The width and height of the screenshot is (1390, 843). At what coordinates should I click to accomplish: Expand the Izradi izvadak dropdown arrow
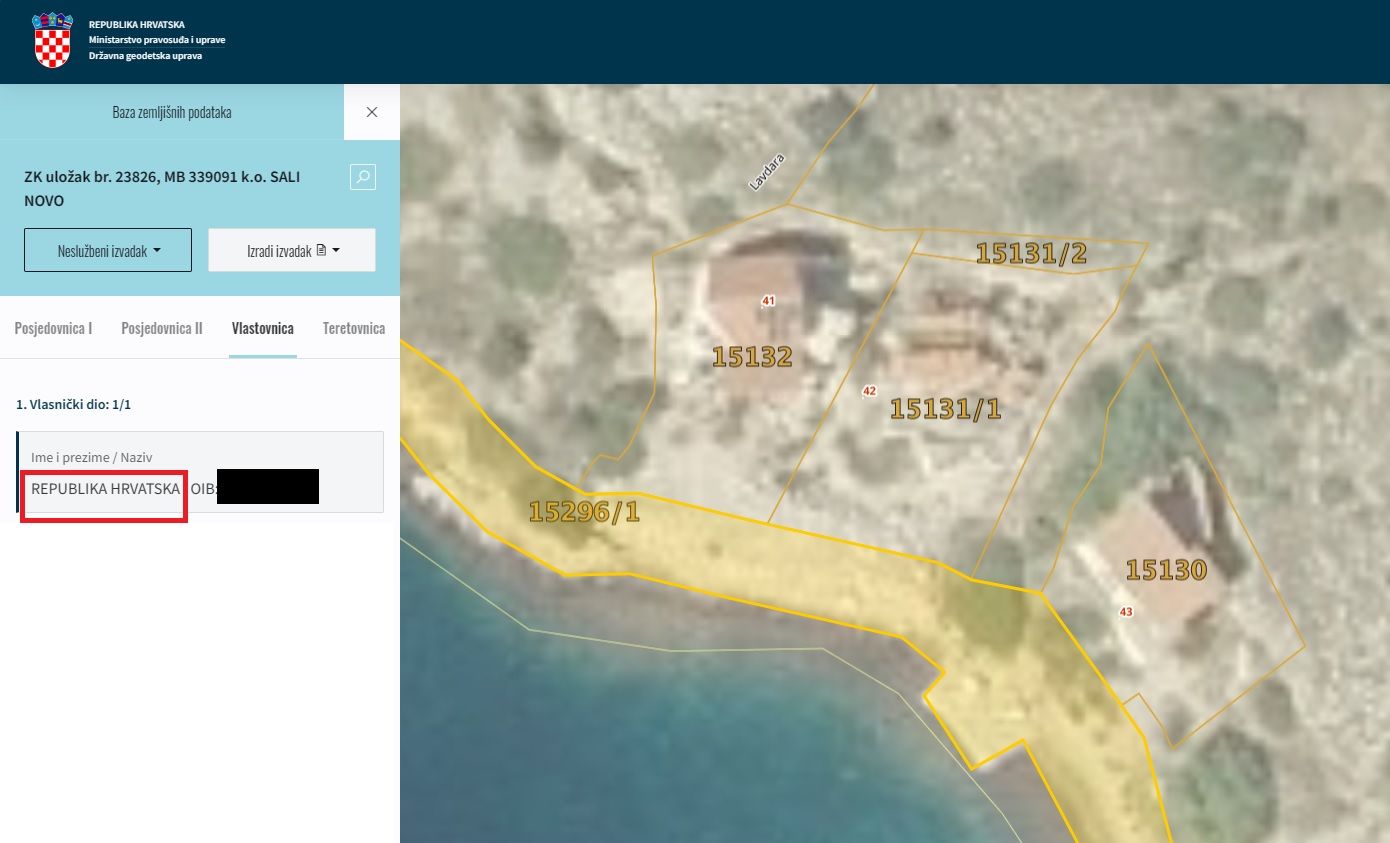pos(336,250)
